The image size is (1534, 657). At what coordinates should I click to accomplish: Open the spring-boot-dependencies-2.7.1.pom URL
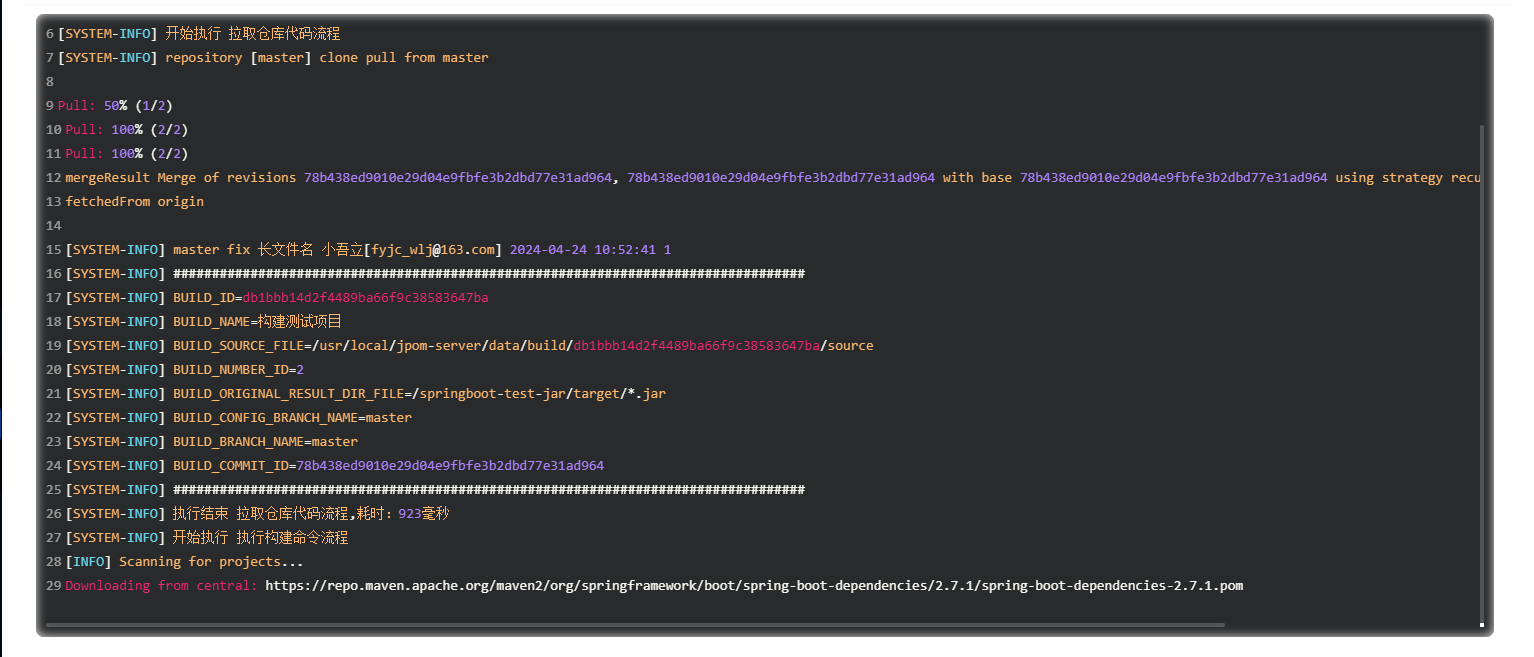(754, 586)
